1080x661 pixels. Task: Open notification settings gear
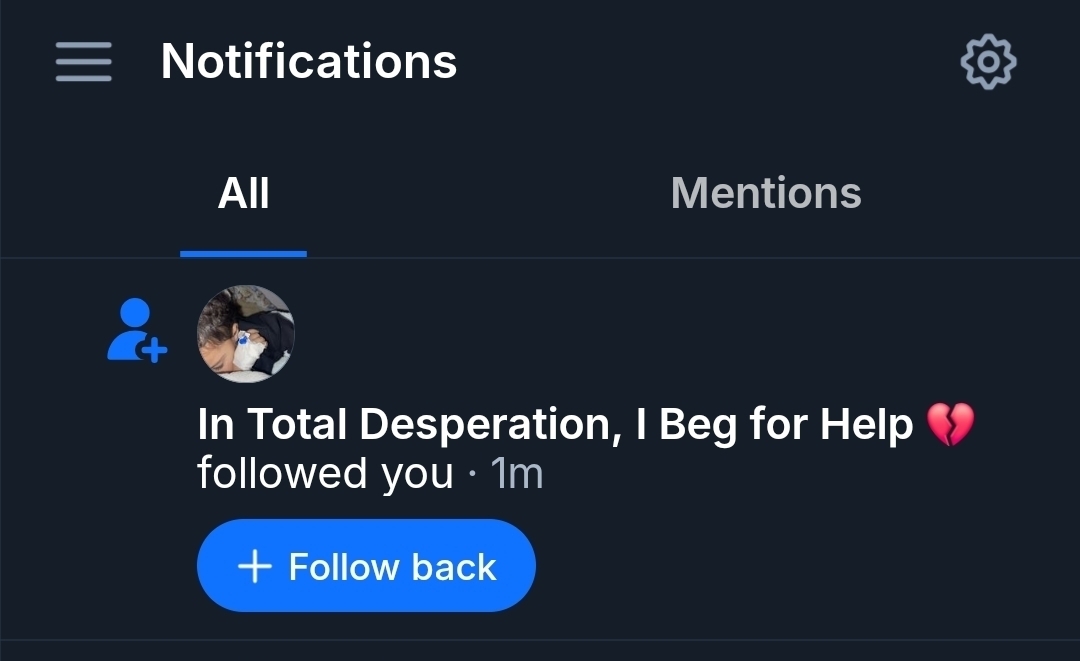(988, 62)
